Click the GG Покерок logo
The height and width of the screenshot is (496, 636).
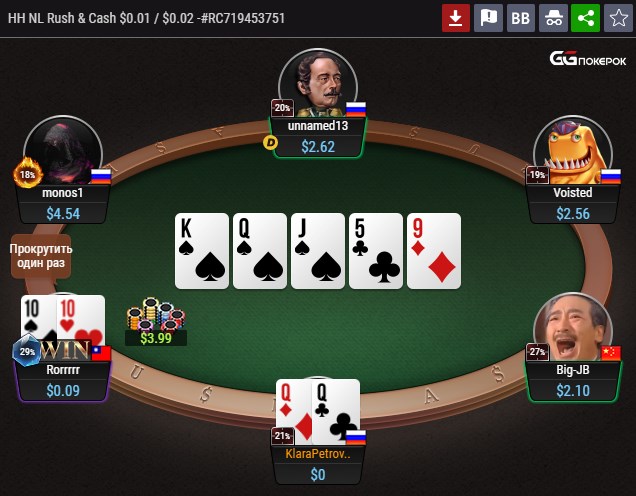[x=588, y=59]
